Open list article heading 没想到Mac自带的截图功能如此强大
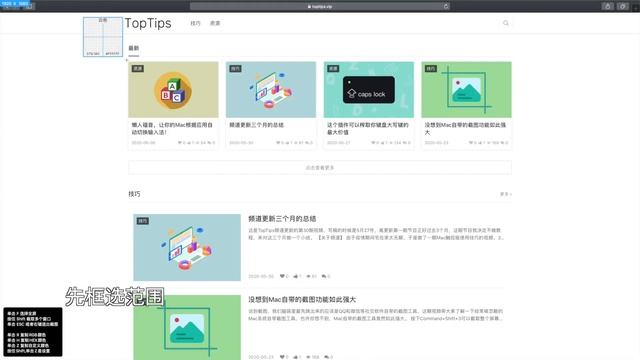 302,300
